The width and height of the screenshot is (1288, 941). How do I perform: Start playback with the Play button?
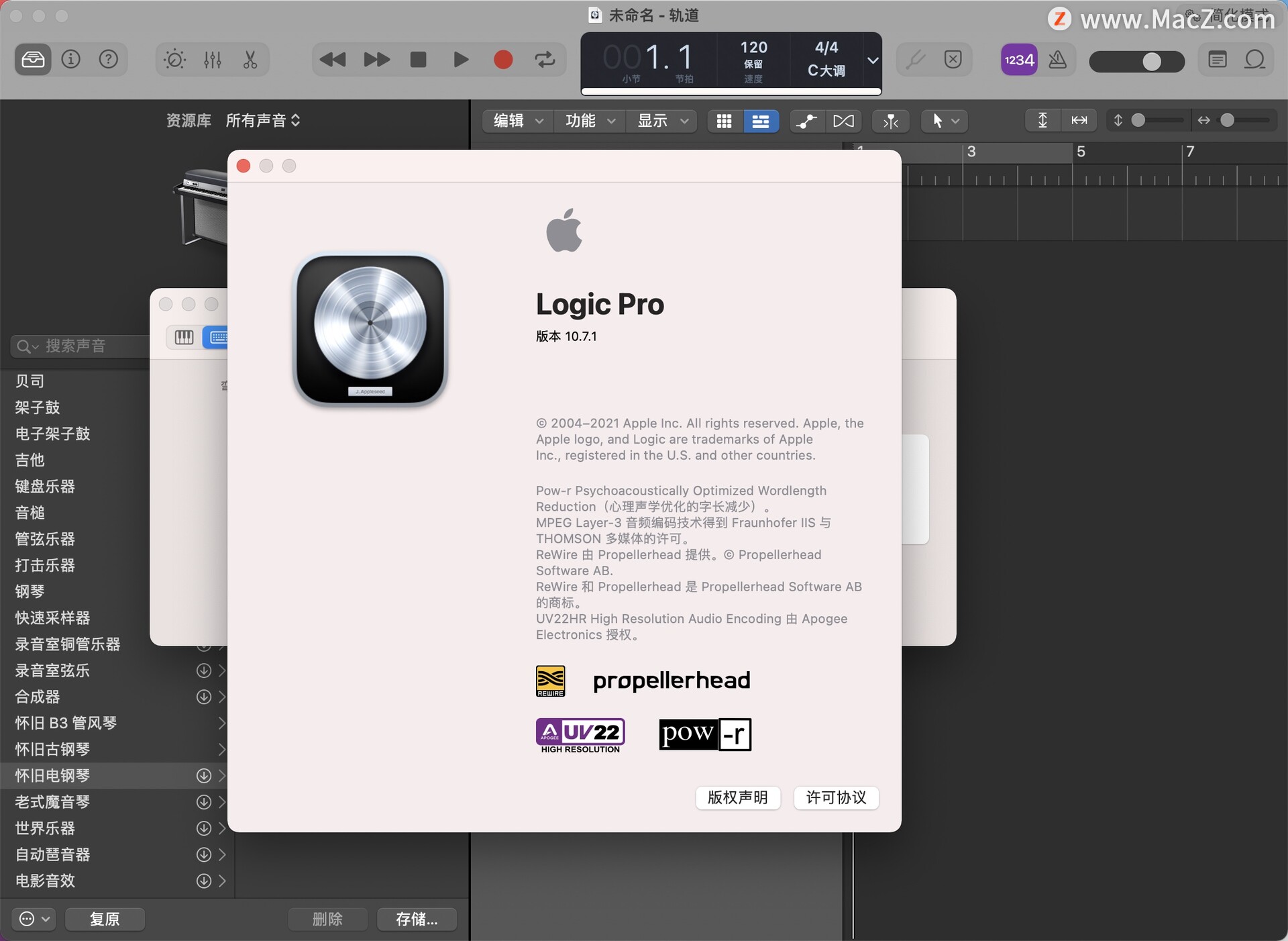pos(461,60)
